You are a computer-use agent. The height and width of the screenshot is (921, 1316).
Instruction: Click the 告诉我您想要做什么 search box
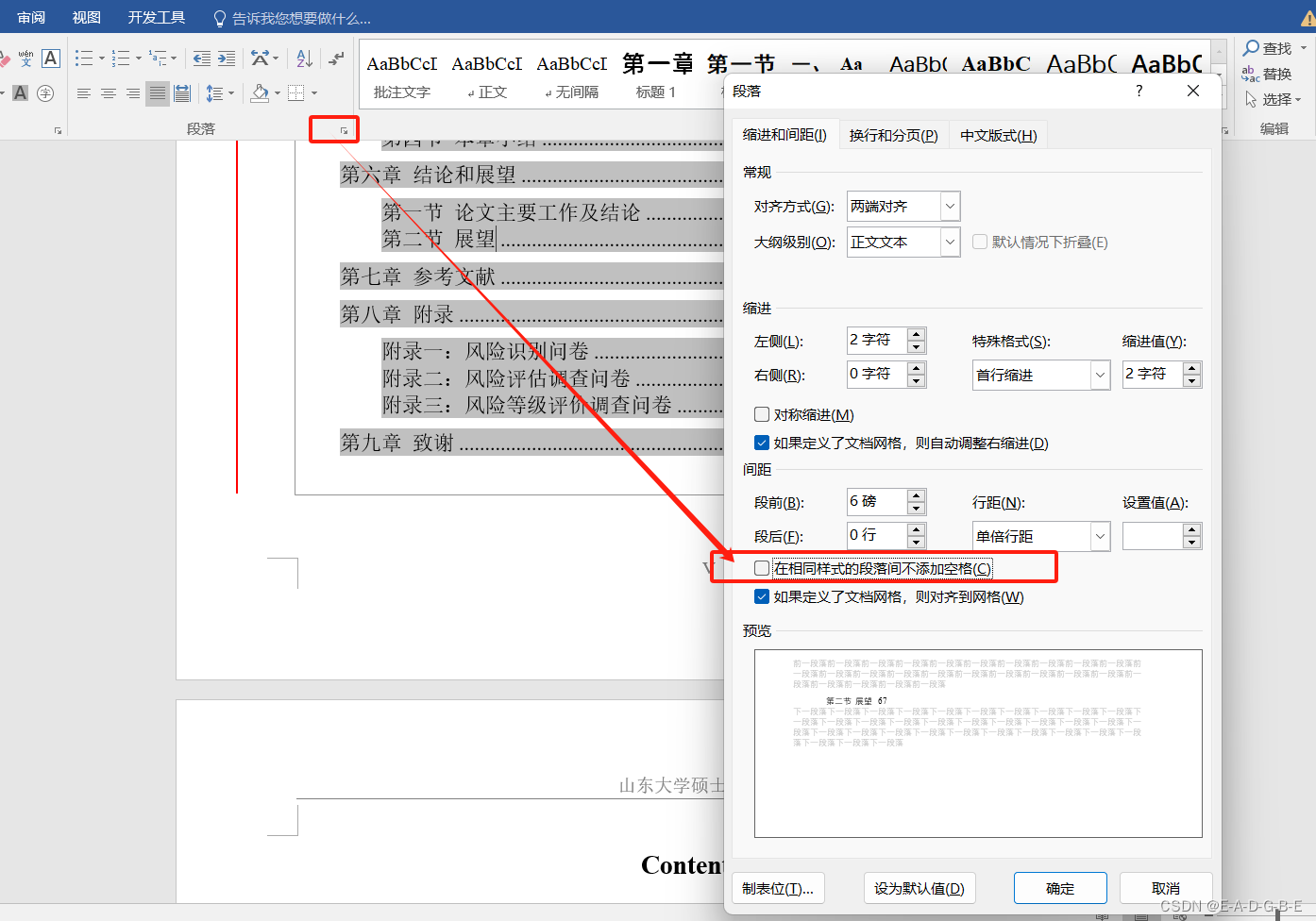pyautogui.click(x=292, y=18)
